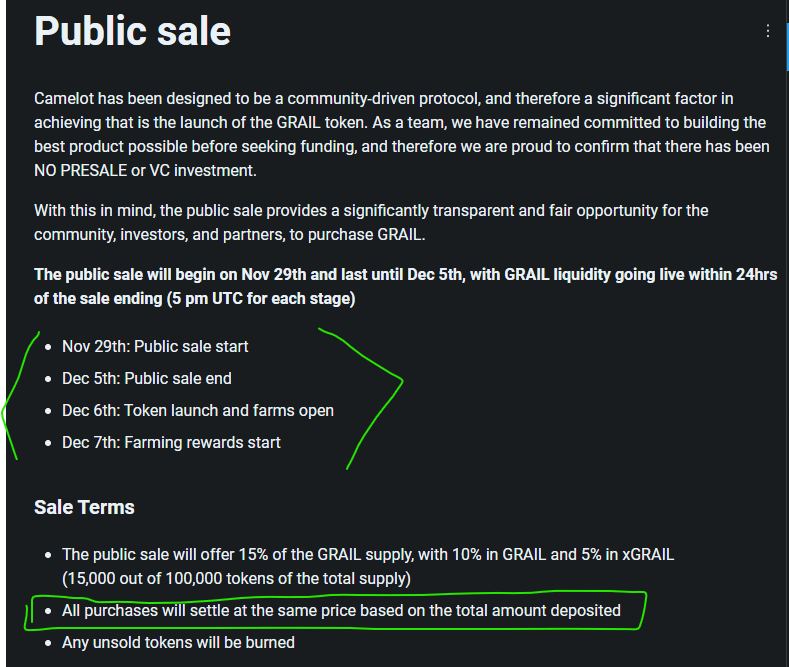Click the "(15,000 out of 100,000 tokens" line

tap(235, 578)
